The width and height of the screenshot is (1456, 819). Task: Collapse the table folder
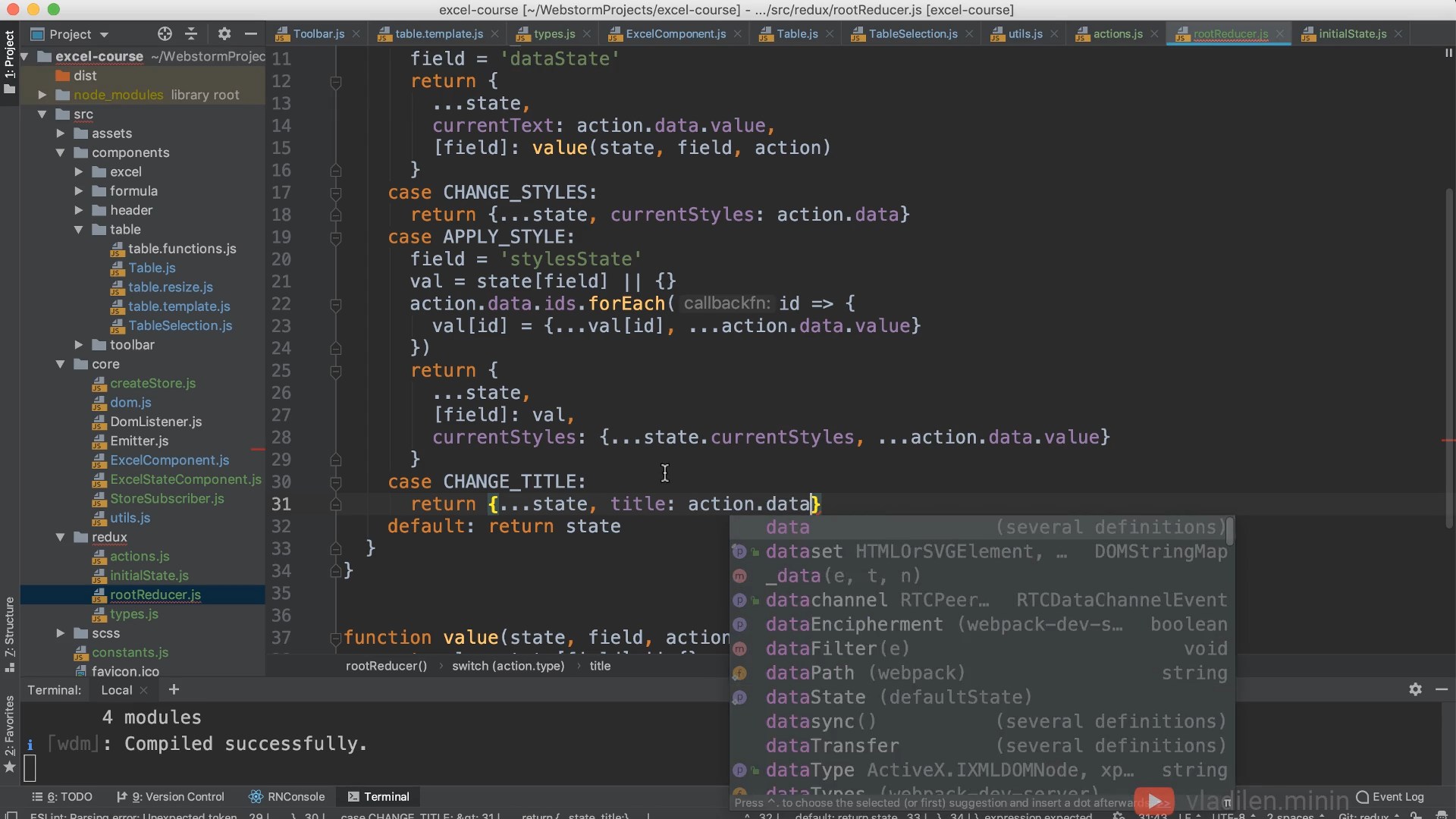(79, 230)
